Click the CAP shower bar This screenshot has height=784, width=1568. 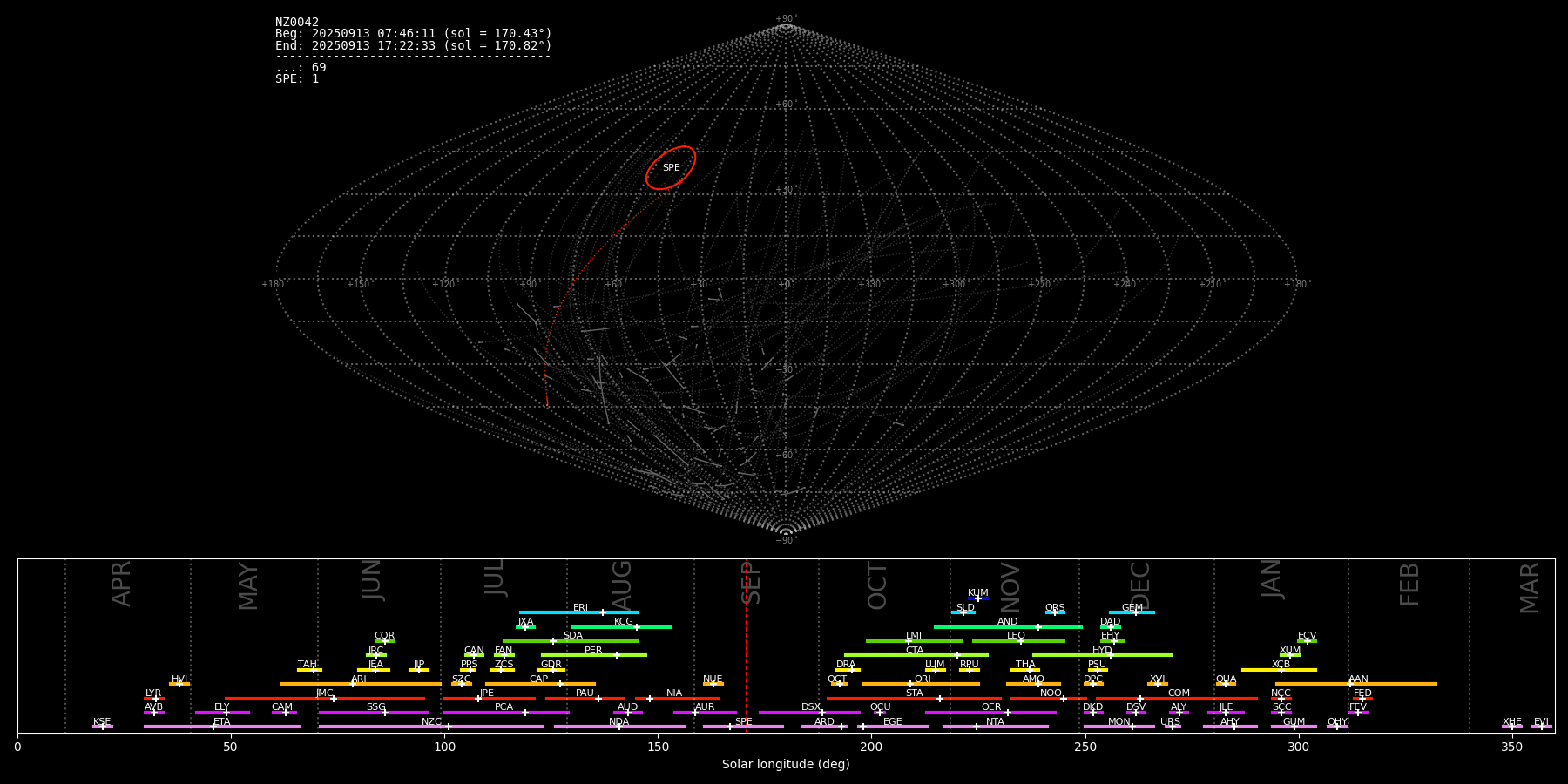(x=540, y=684)
